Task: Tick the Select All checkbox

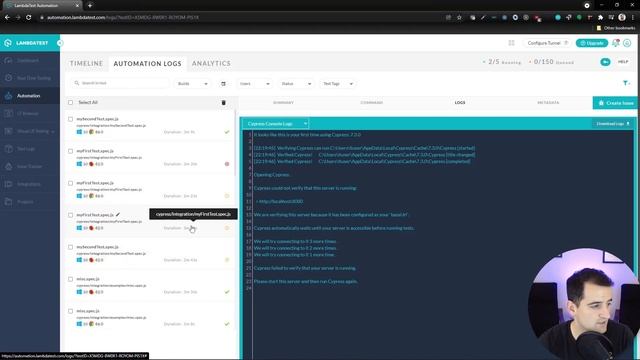Action: click(x=71, y=102)
